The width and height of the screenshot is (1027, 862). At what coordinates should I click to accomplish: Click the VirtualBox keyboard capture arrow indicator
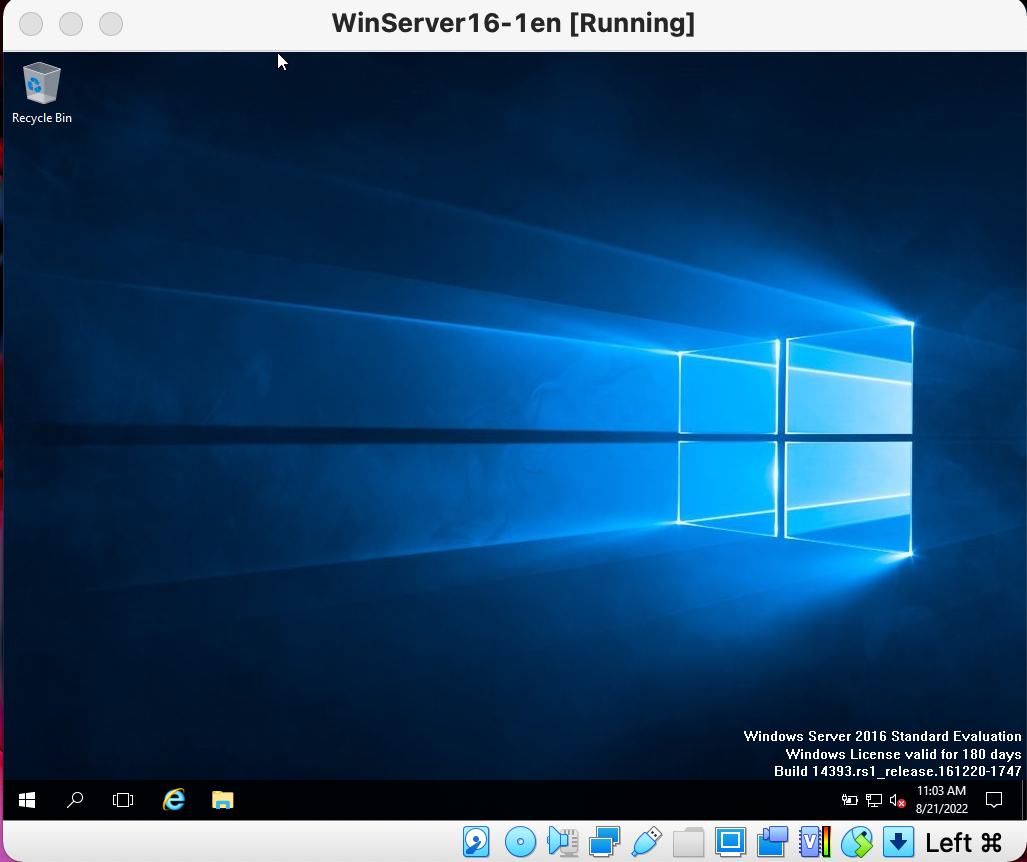coord(899,842)
